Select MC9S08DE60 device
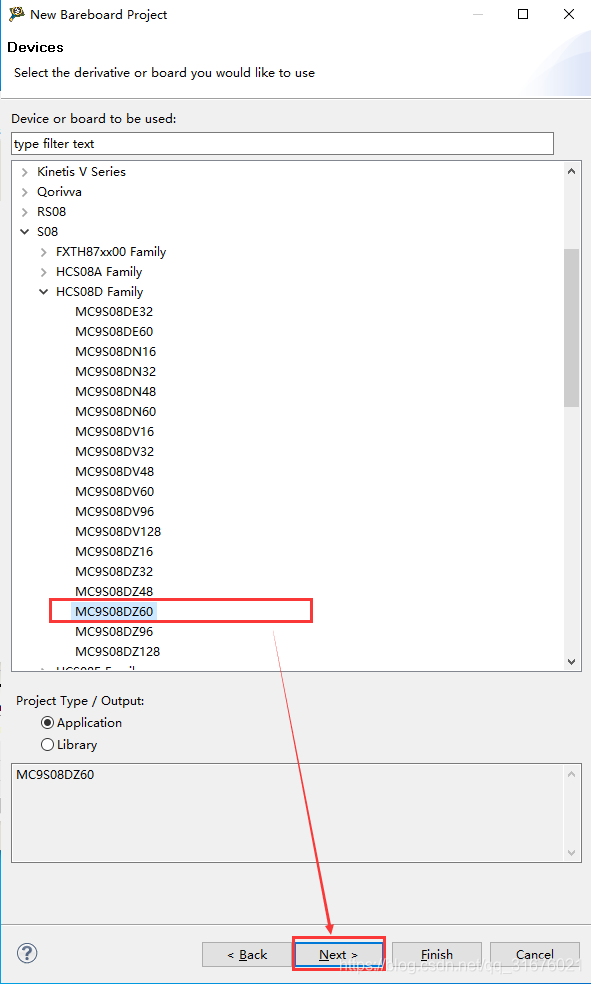This screenshot has width=591, height=984. [114, 332]
